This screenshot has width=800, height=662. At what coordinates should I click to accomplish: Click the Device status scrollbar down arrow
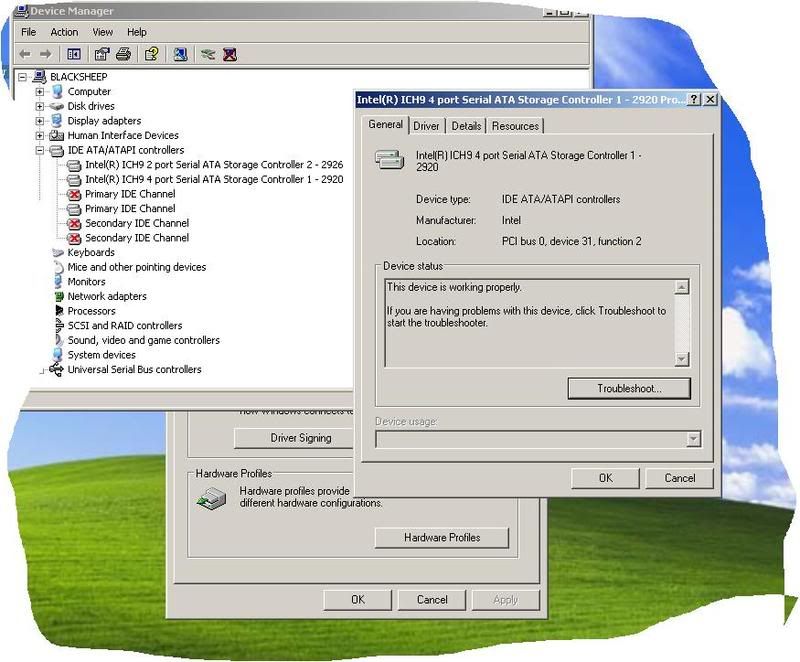click(x=682, y=359)
